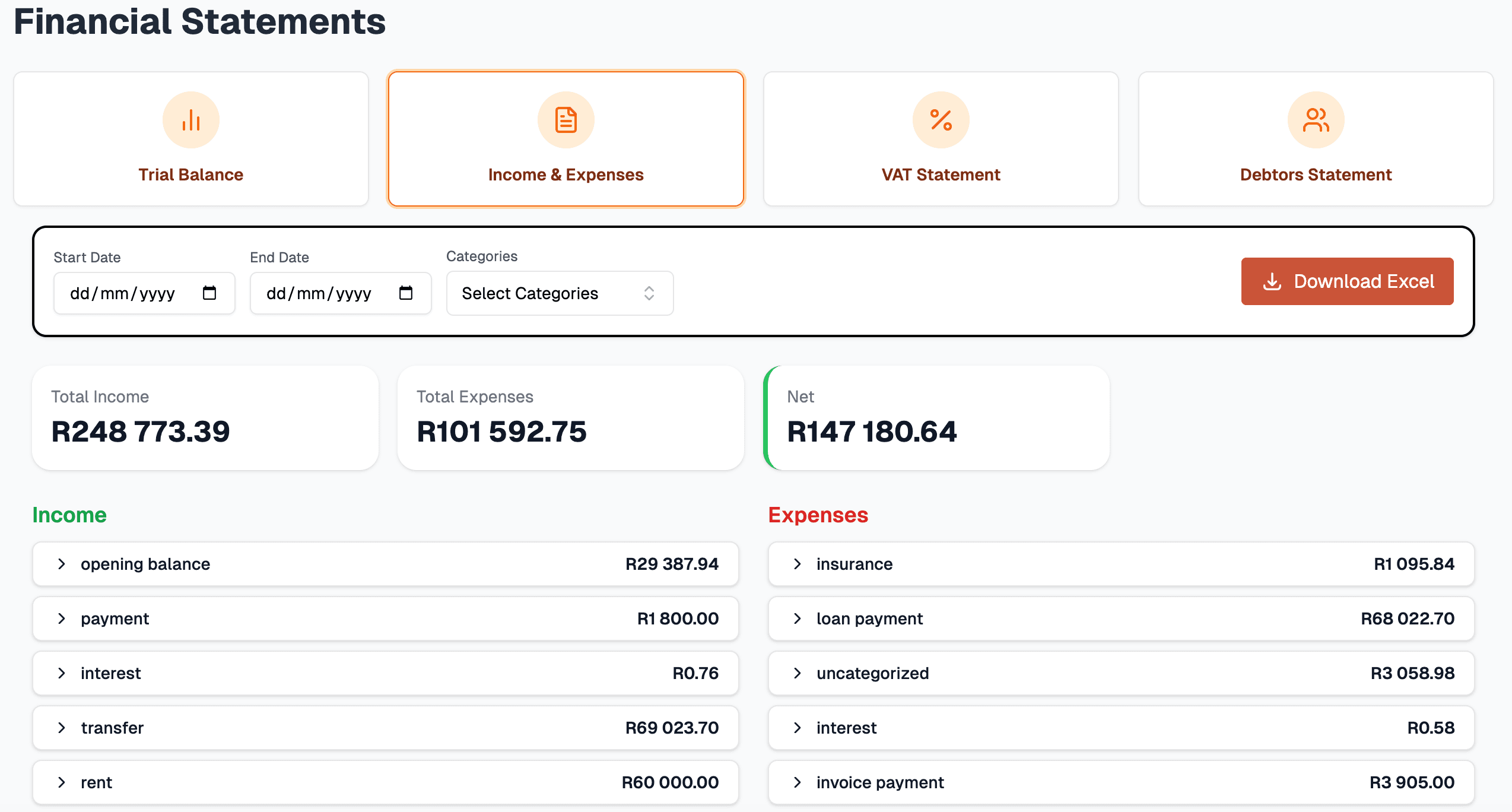Click the Net card label
1512x812 pixels.
point(801,397)
